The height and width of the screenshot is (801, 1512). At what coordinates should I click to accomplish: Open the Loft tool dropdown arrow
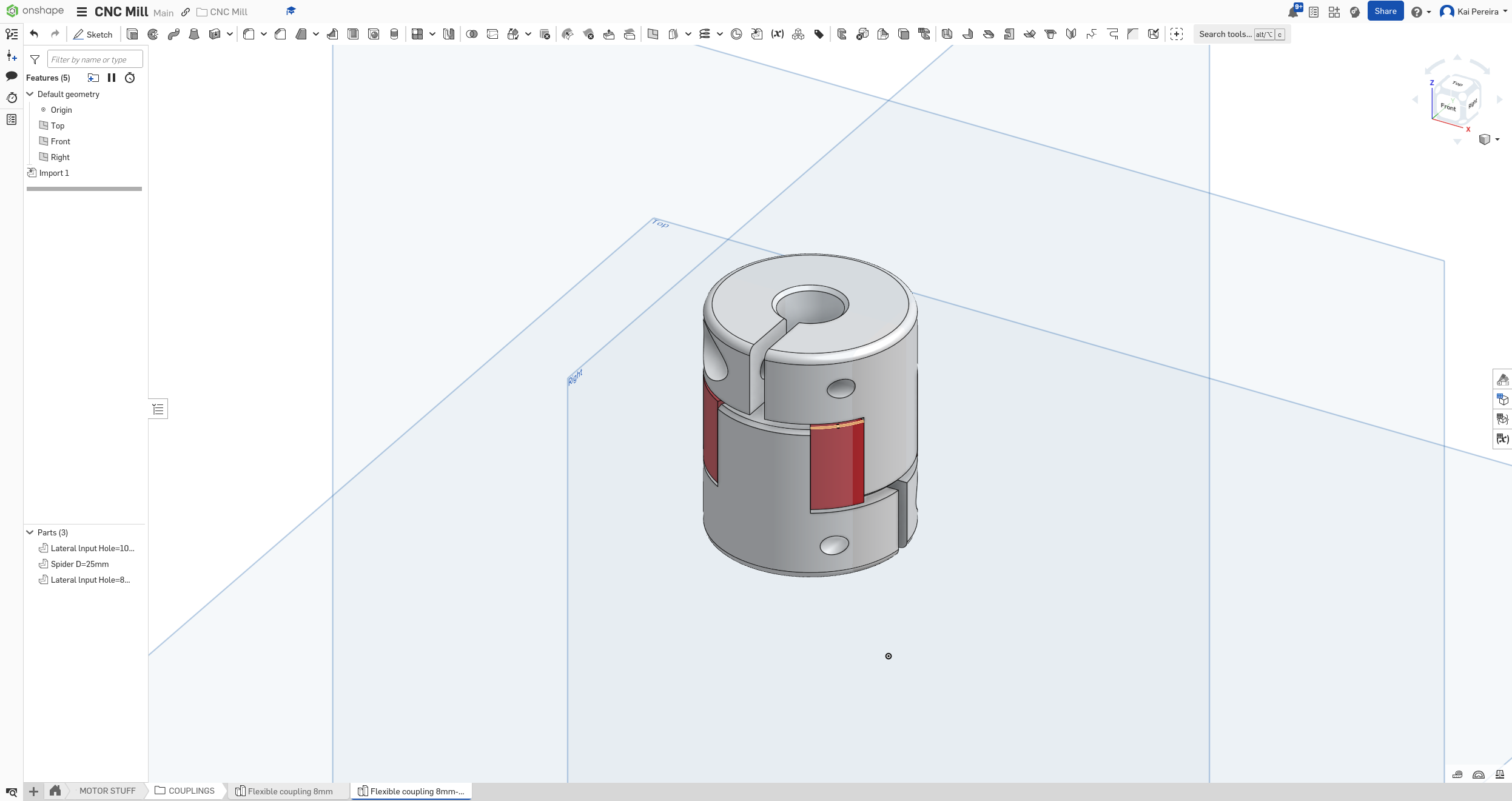pyautogui.click(x=230, y=34)
